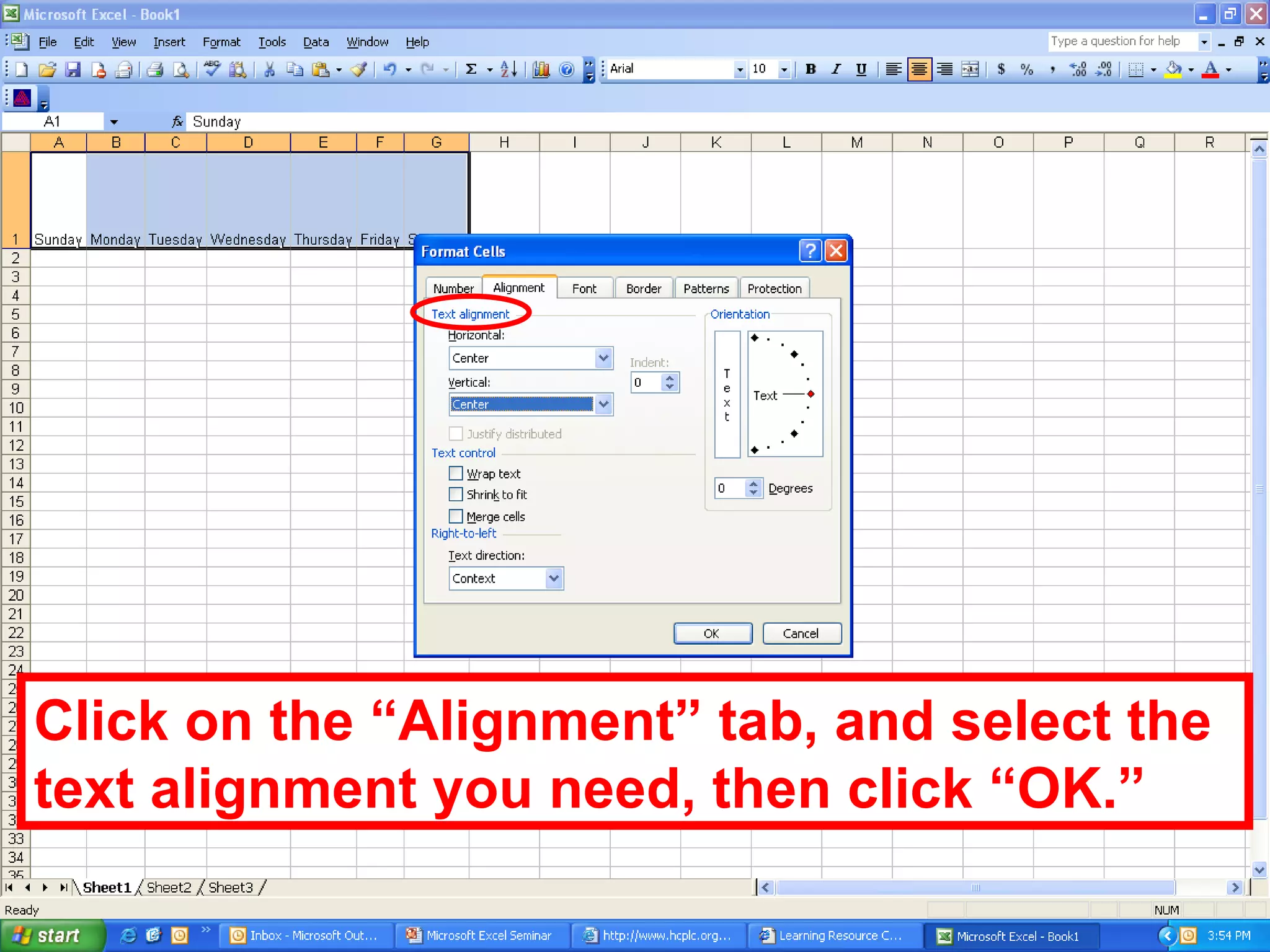Click the vertical Text orientation box
This screenshot has width=1270, height=952.
click(727, 394)
